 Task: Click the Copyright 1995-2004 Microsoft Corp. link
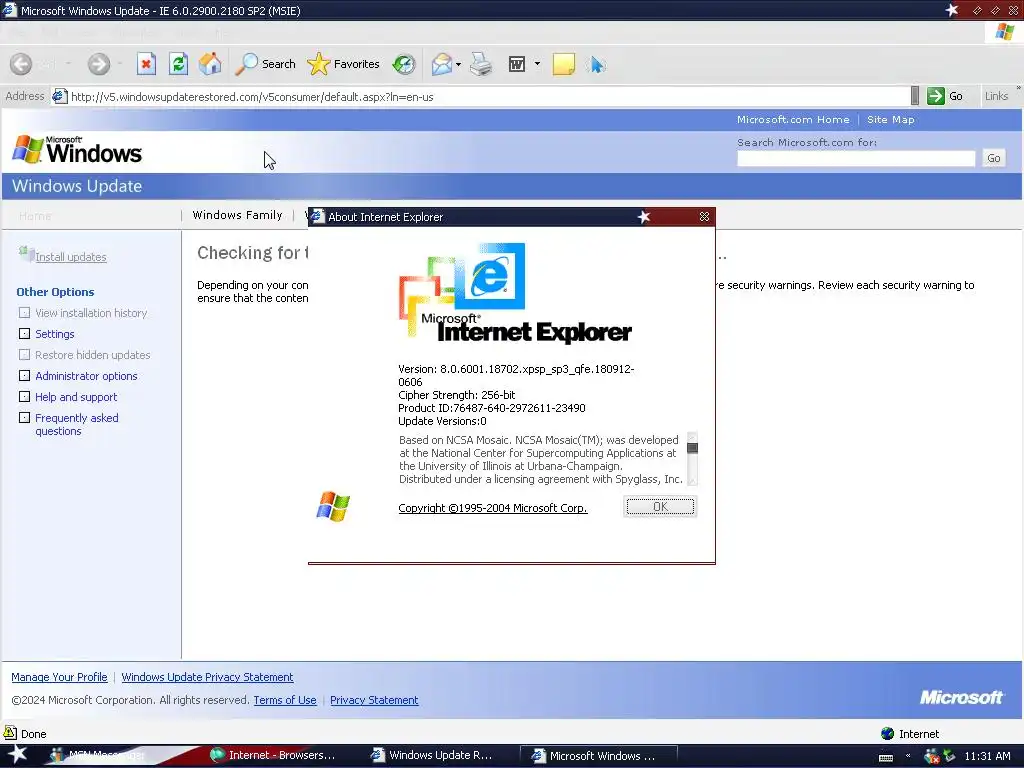coord(492,508)
